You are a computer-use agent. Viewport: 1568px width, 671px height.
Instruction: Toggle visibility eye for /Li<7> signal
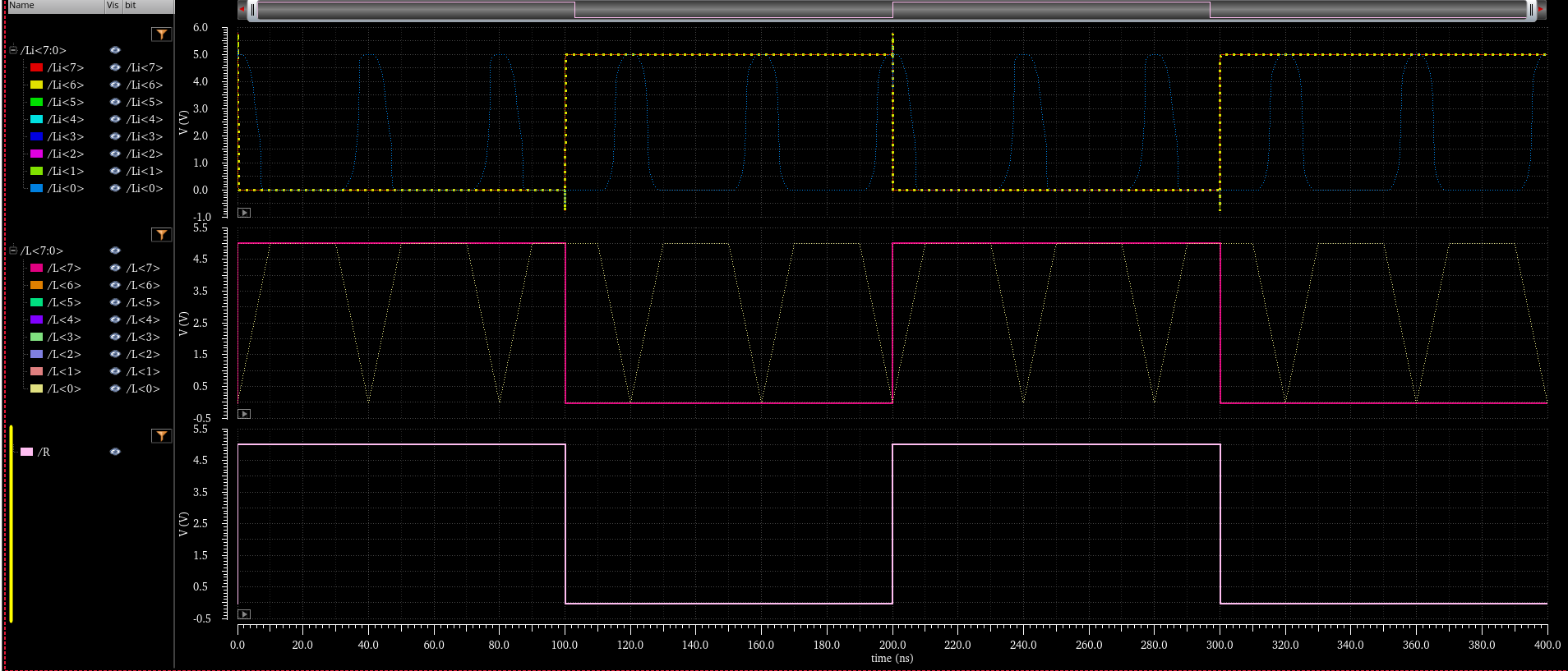115,67
